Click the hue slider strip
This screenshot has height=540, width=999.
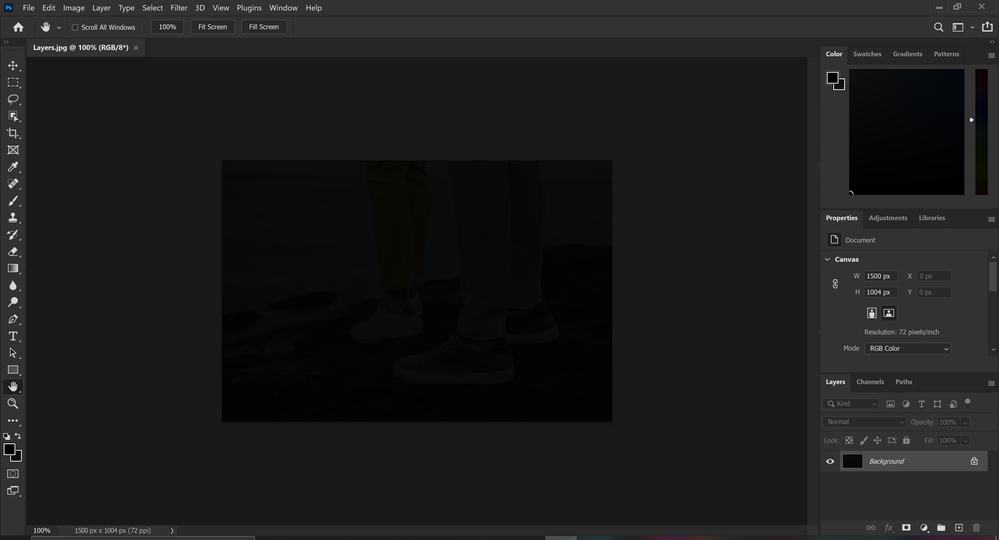coord(981,132)
